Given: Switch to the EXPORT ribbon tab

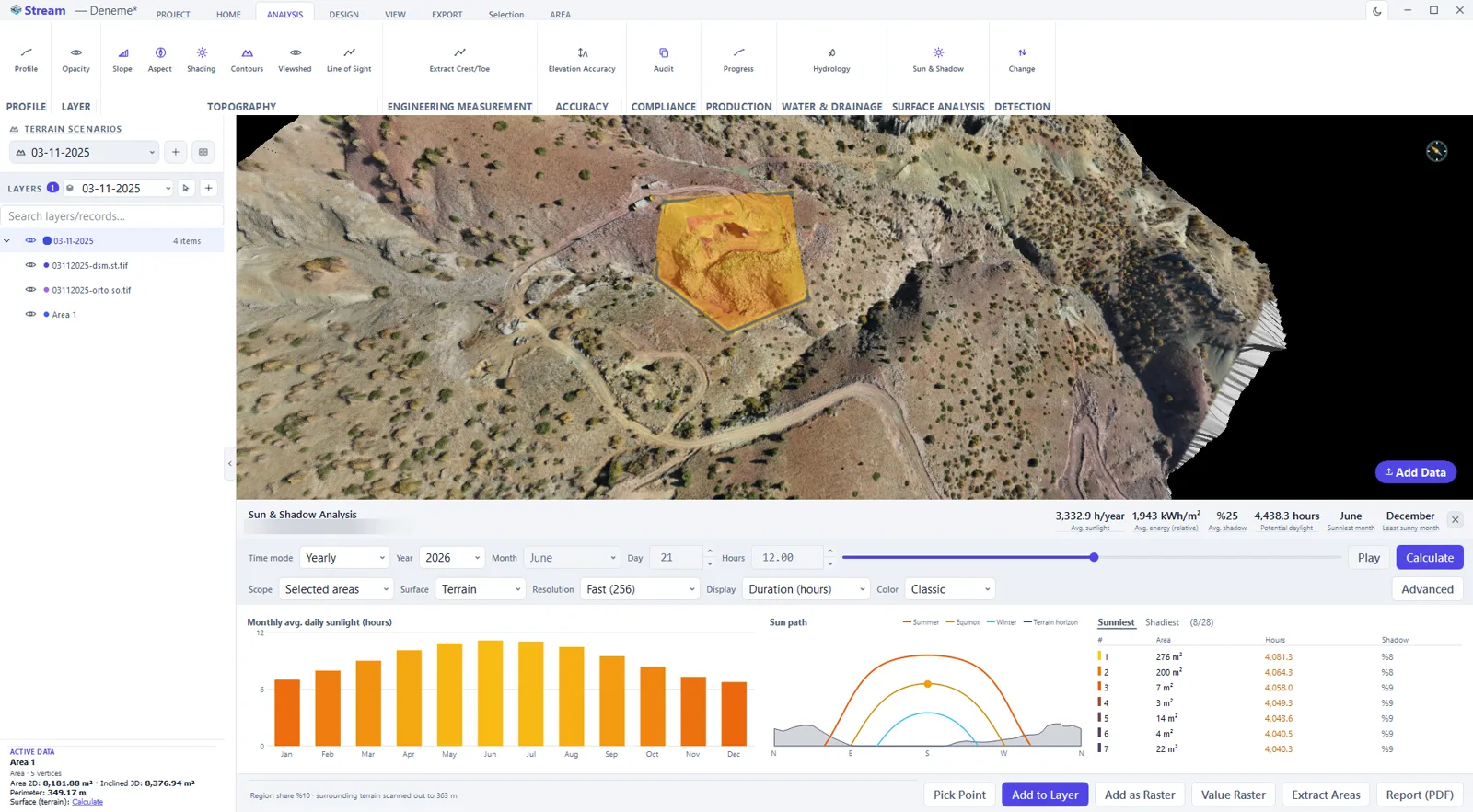Looking at the screenshot, I should click(447, 15).
